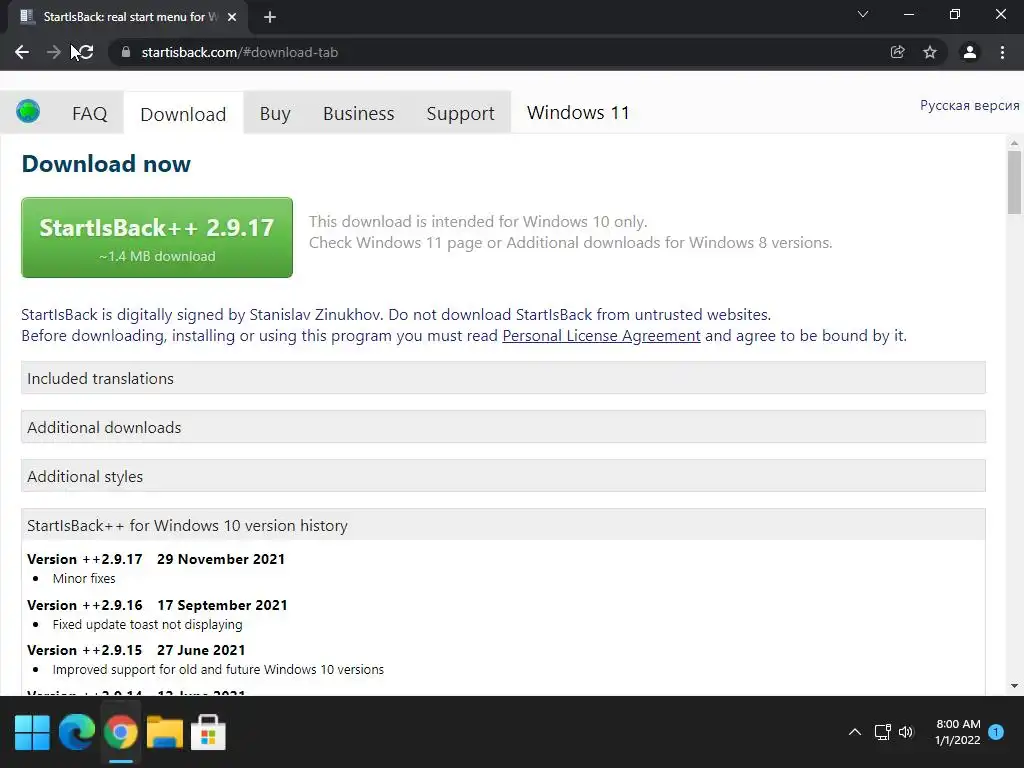This screenshot has height=768, width=1024.
Task: Switch to the Windows 11 tab
Action: point(578,113)
